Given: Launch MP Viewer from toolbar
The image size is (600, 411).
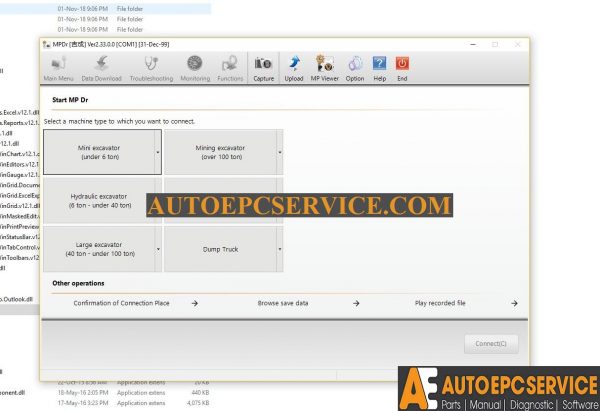Looking at the screenshot, I should click(x=324, y=68).
